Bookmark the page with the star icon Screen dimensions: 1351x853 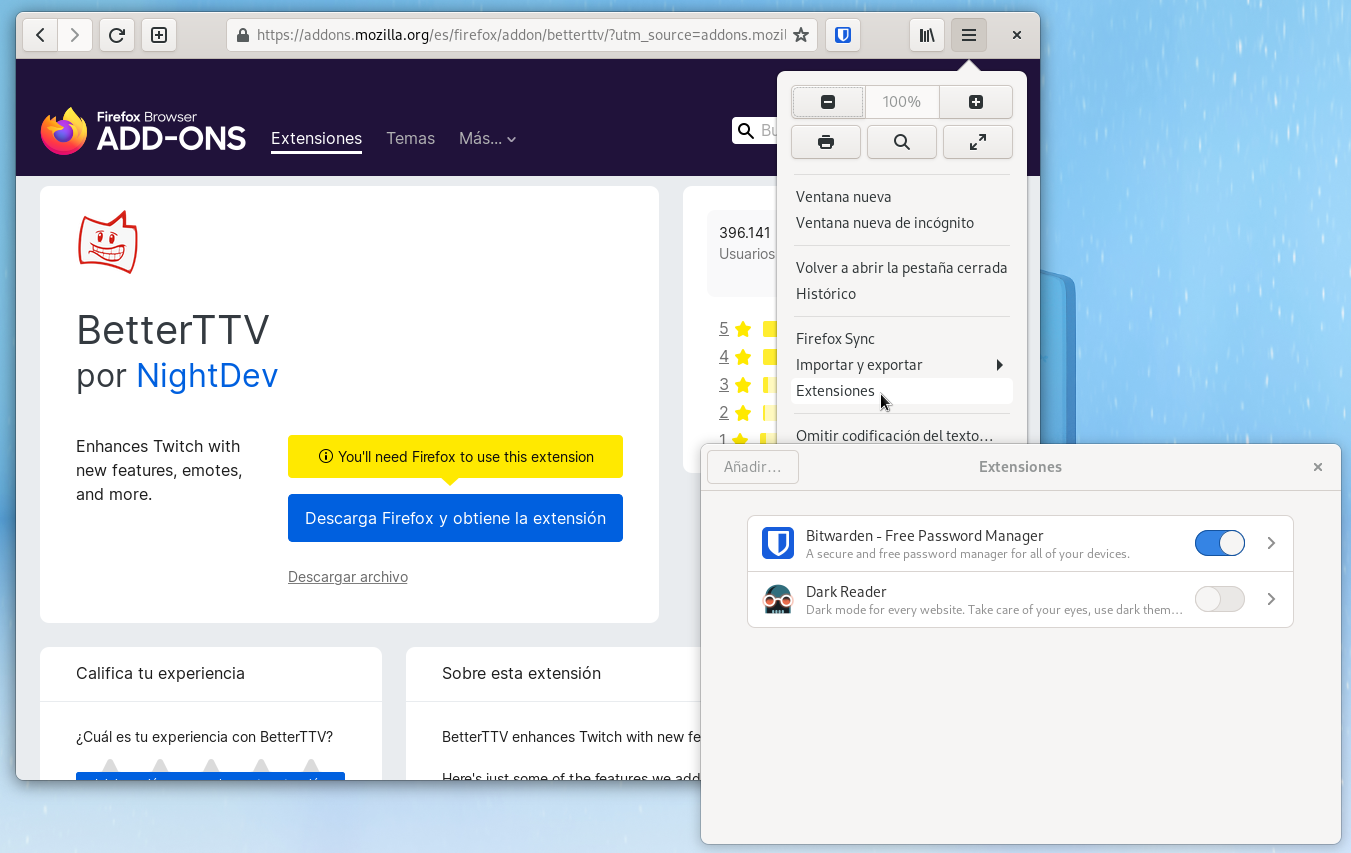[x=800, y=34]
